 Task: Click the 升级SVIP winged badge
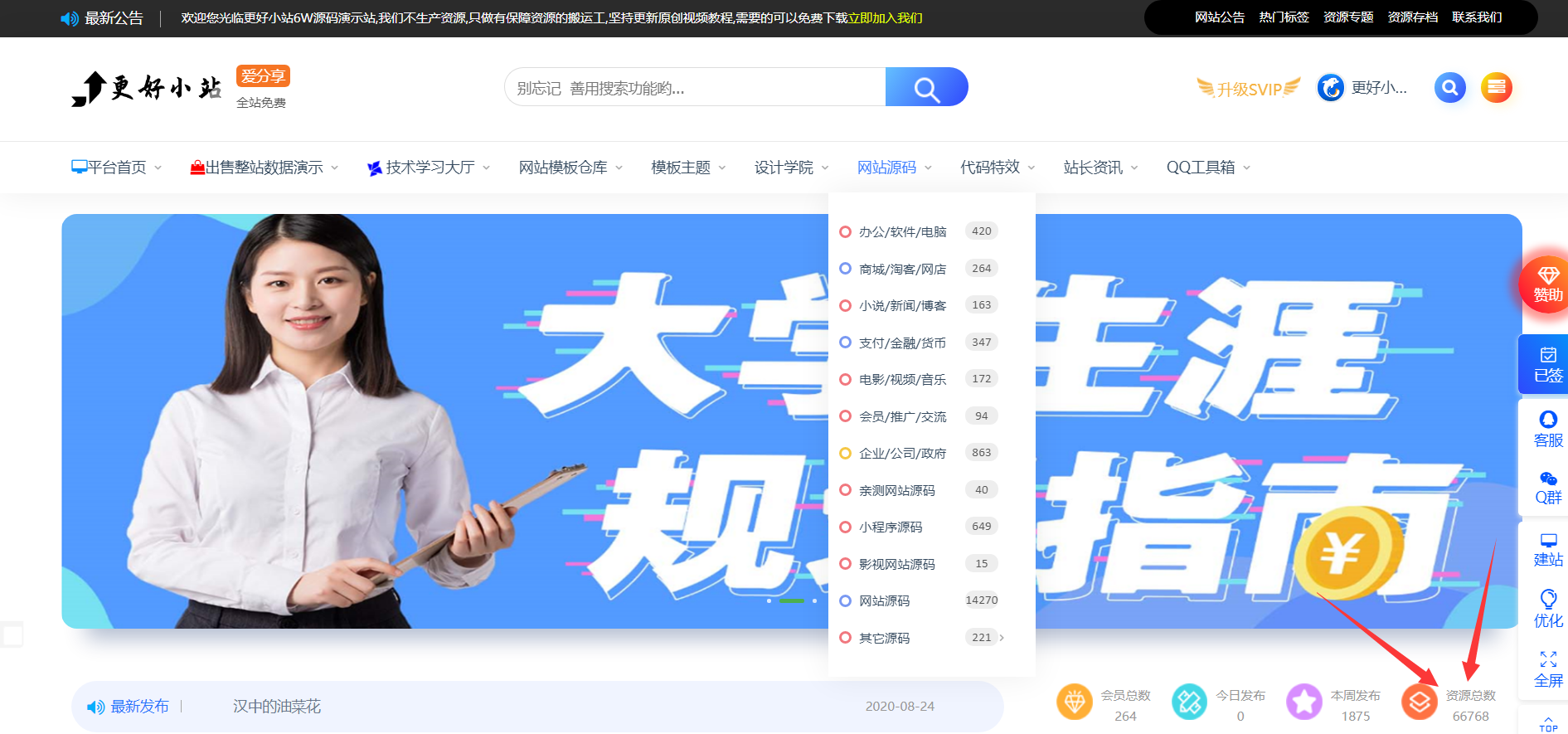1249,88
